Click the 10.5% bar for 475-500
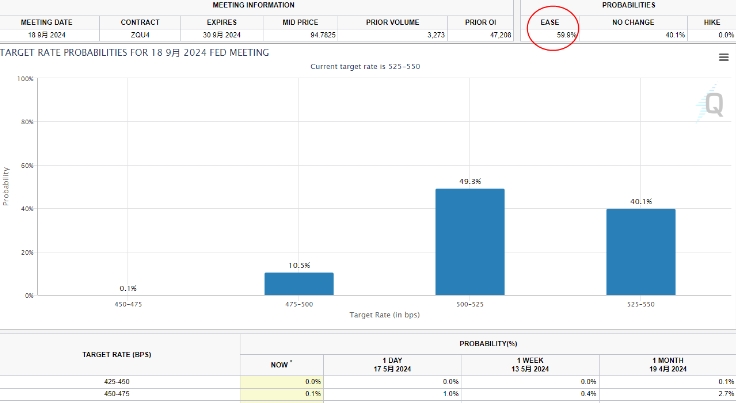Screen dimensions: 743x403 tap(299, 284)
